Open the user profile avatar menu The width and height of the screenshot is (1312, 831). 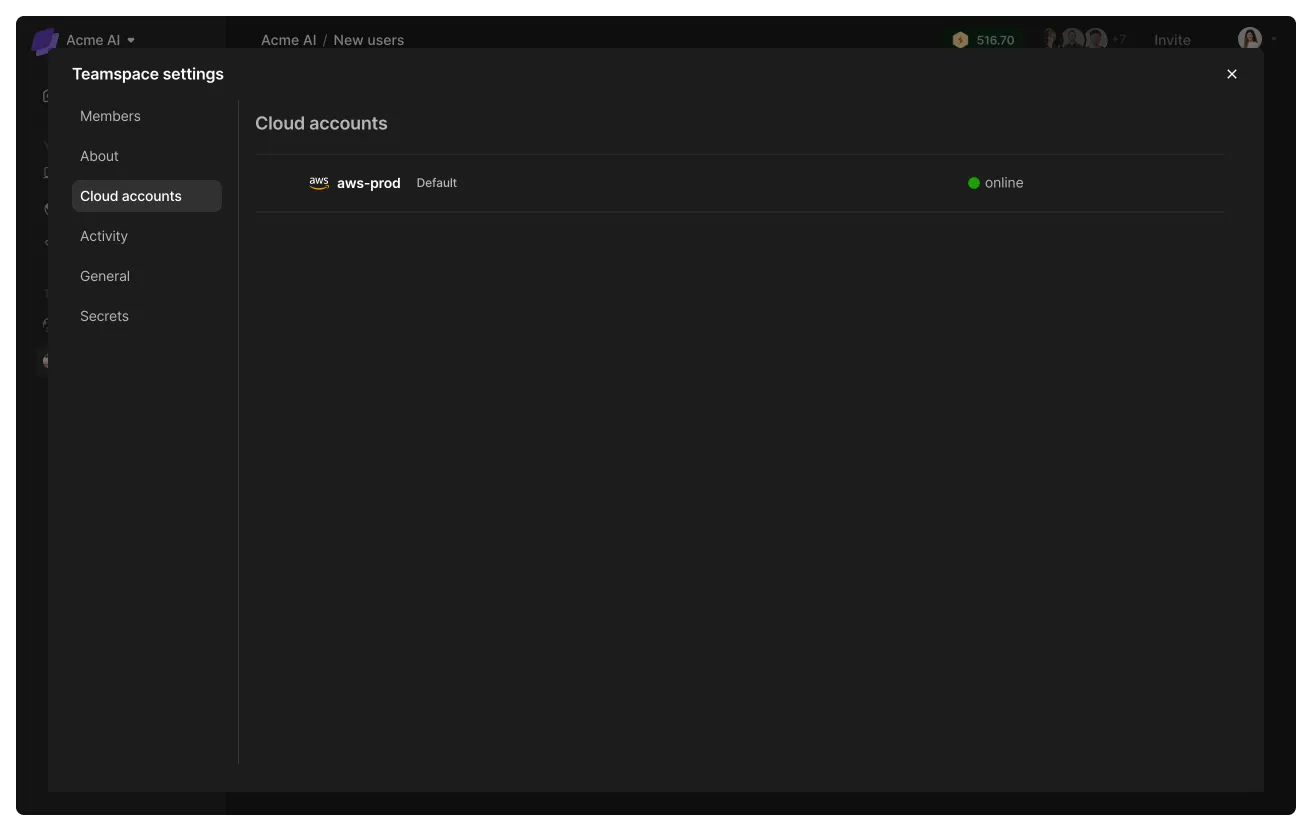point(1250,39)
